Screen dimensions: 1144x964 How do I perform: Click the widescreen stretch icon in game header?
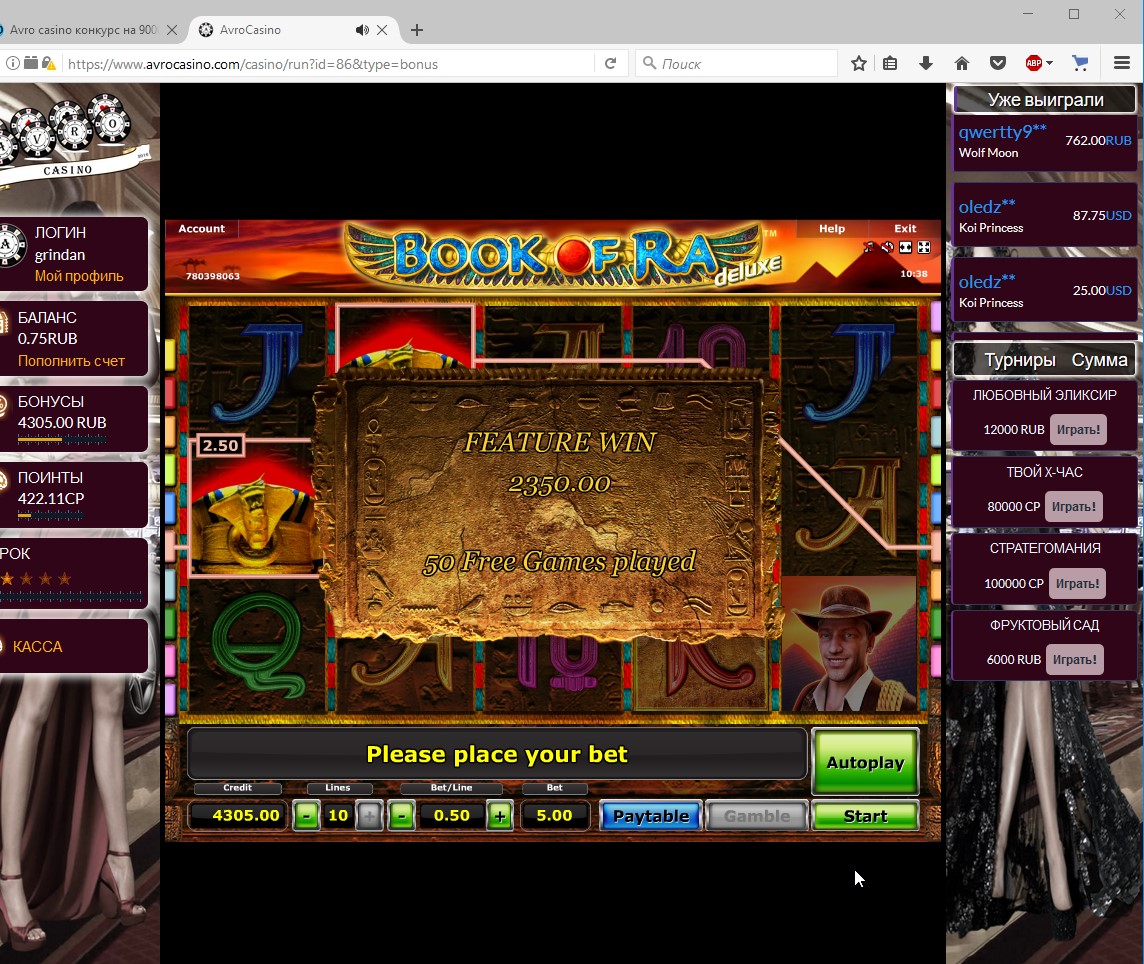(x=905, y=247)
